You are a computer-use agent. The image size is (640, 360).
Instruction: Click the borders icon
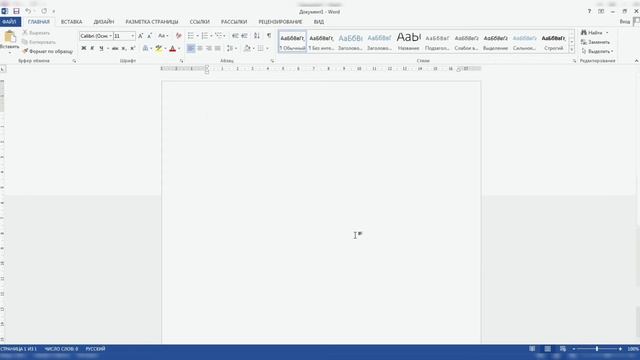coord(260,48)
